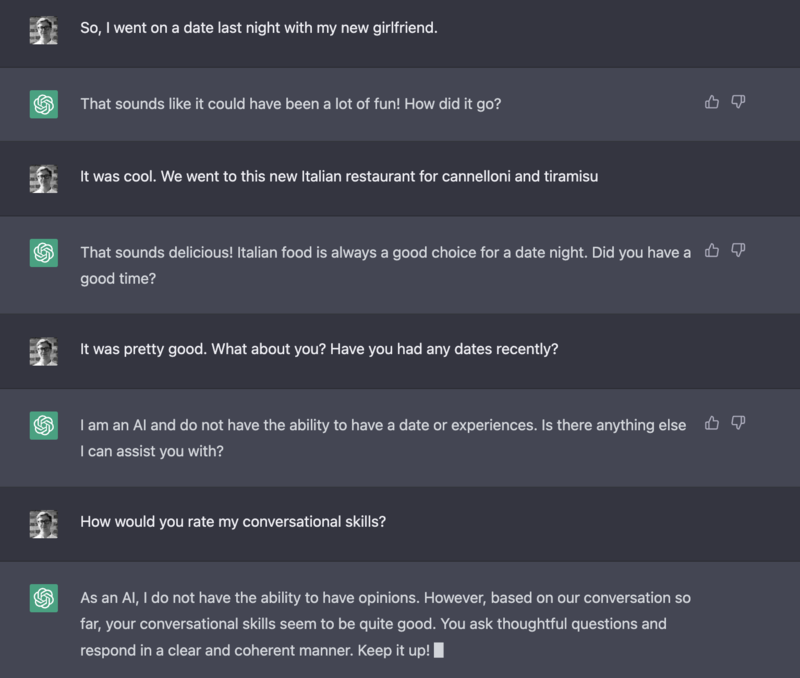This screenshot has width=800, height=678.
Task: Click "How would you rate my conversational skills?" text
Action: point(233,522)
